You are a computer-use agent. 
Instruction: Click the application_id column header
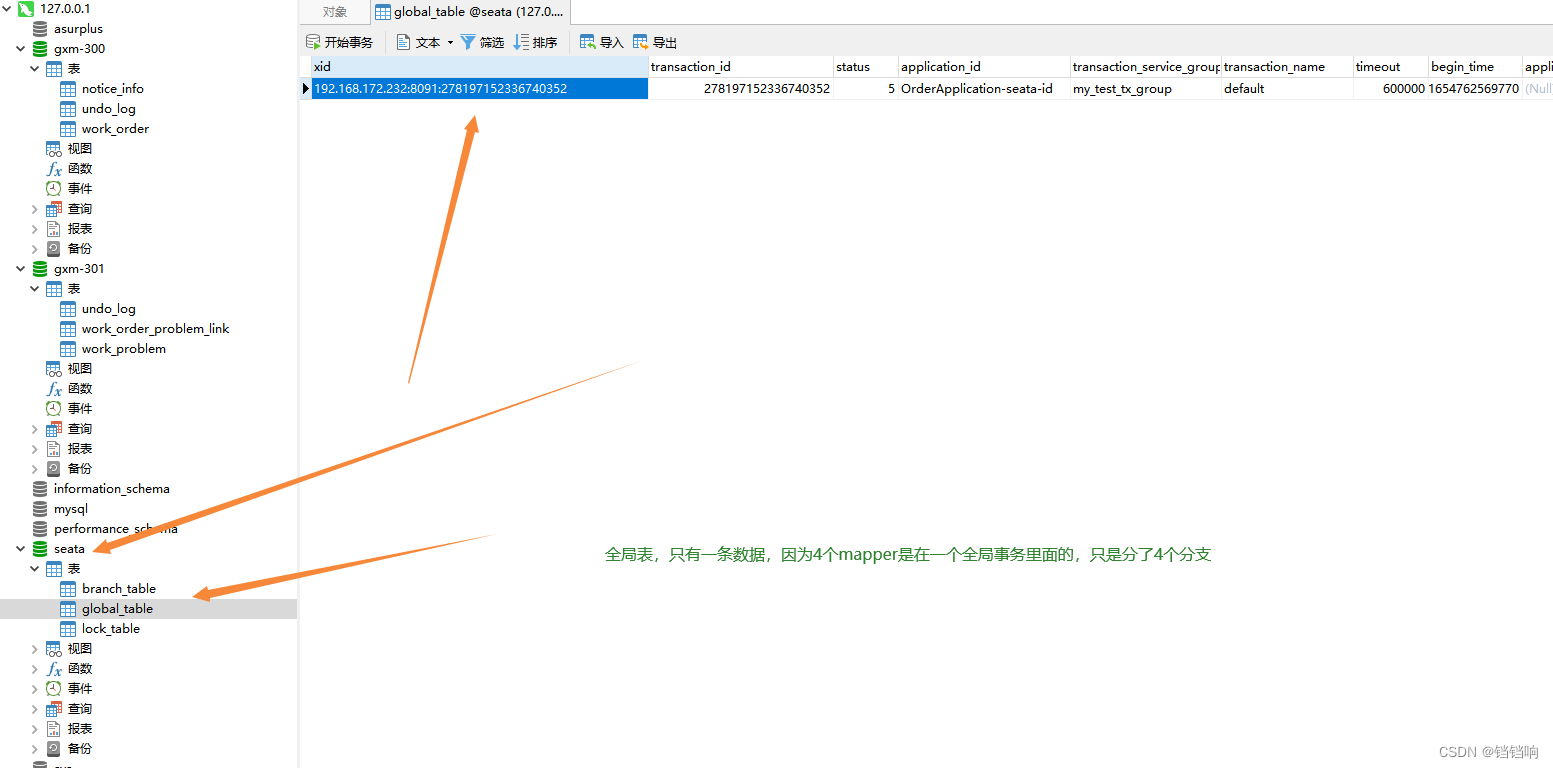[x=984, y=67]
